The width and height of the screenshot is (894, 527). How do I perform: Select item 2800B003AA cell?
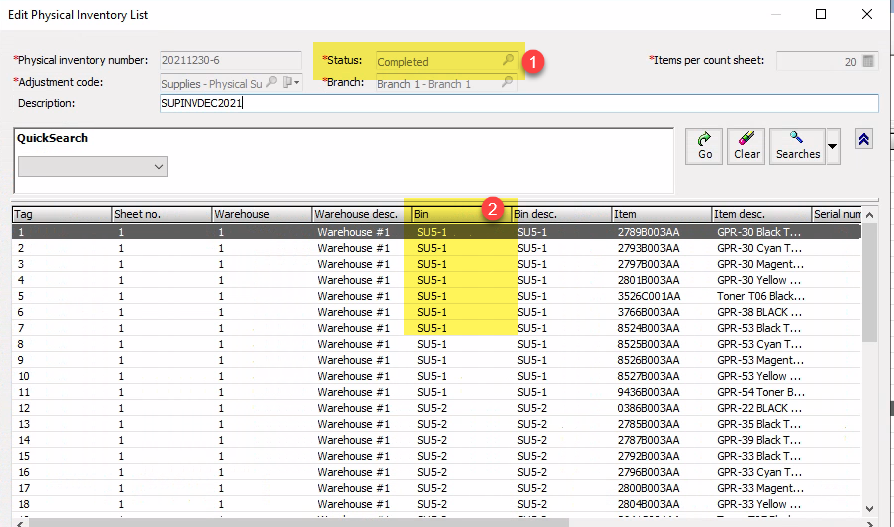(x=648, y=488)
